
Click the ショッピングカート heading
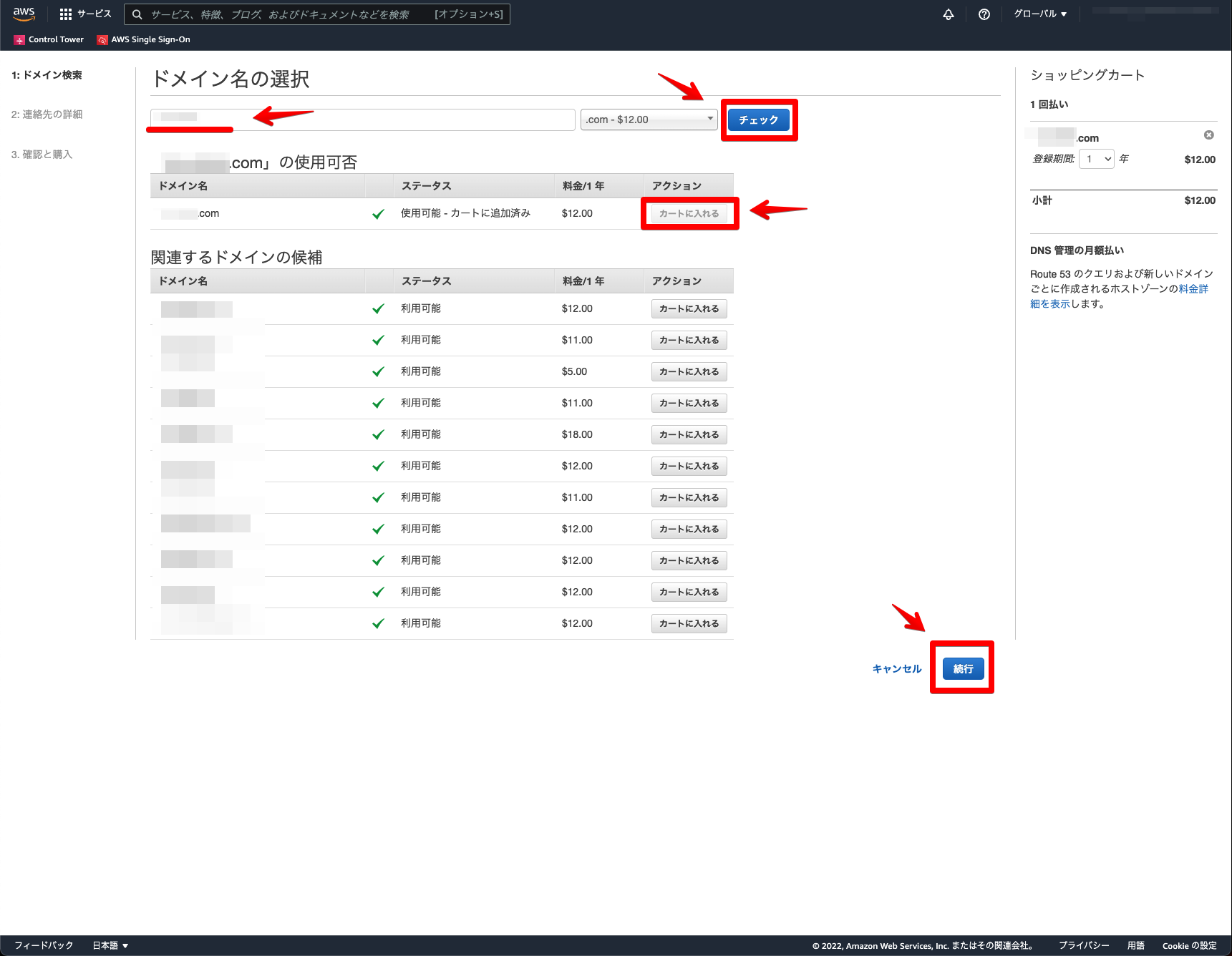click(1087, 75)
